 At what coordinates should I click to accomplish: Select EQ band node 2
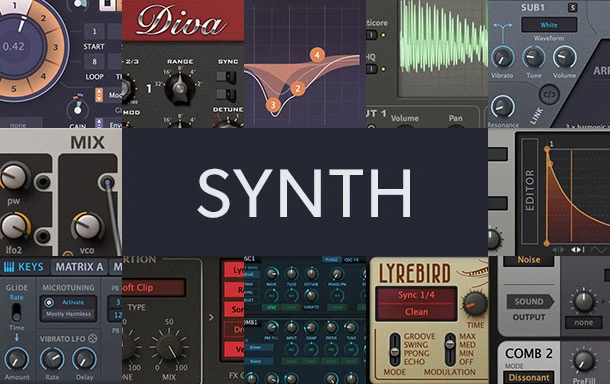pos(298,89)
